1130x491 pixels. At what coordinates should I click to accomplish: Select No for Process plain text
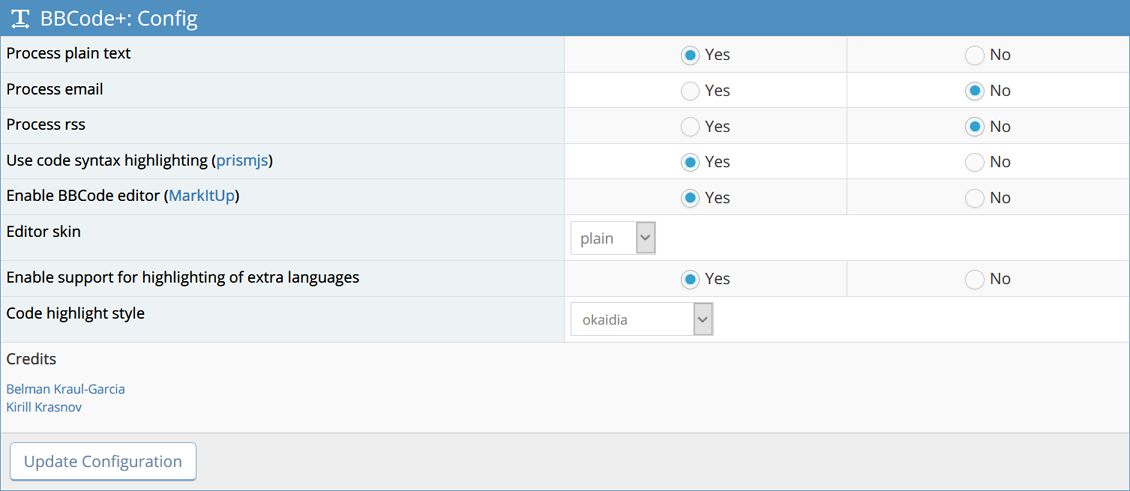click(974, 55)
